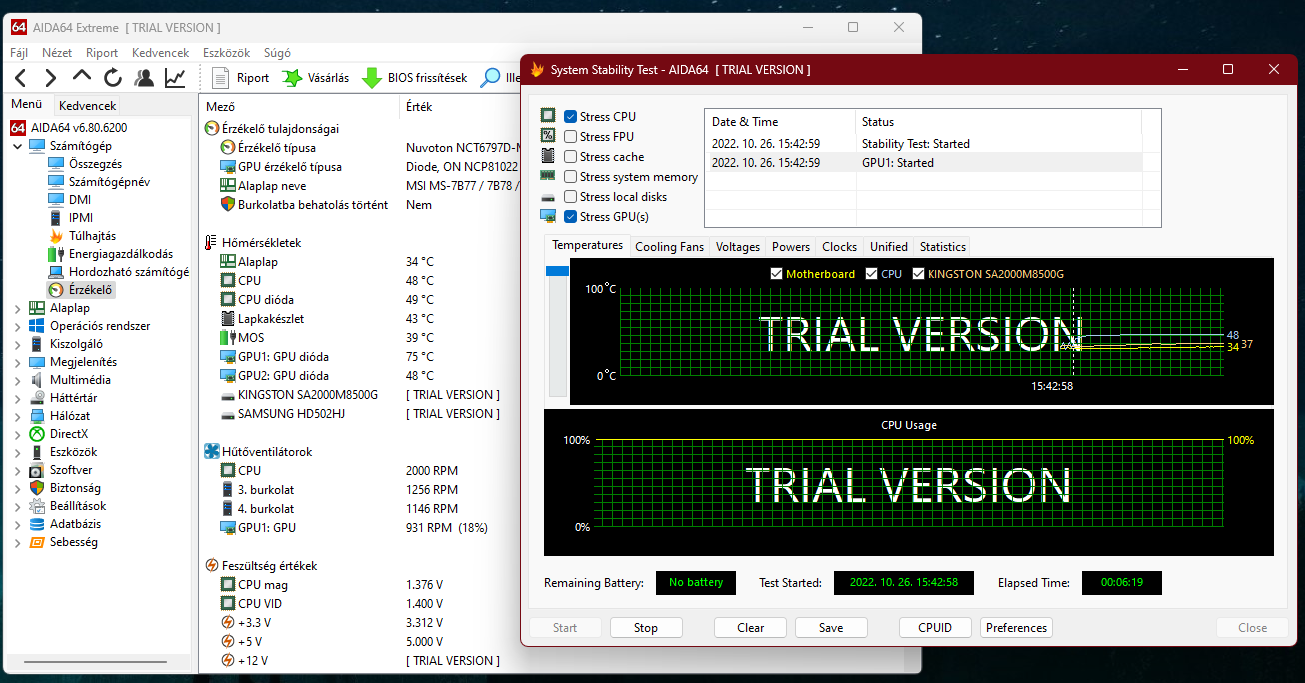
Task: Expand the Kiszolgáló node
Action: point(17,344)
